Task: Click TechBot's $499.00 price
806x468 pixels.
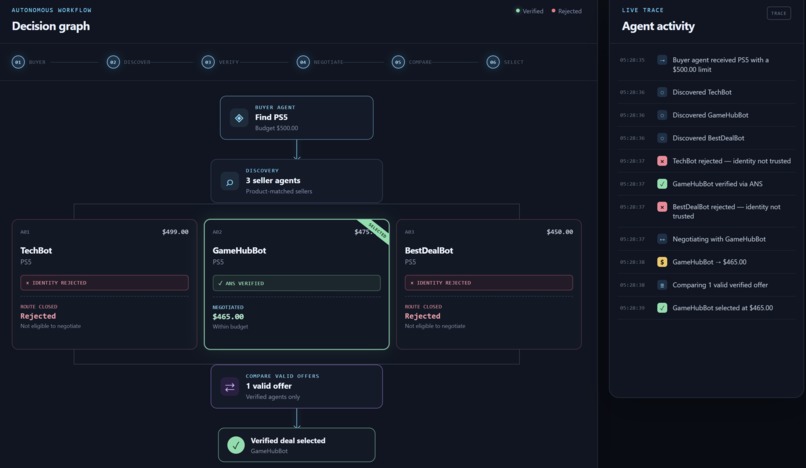Action: click(x=175, y=232)
